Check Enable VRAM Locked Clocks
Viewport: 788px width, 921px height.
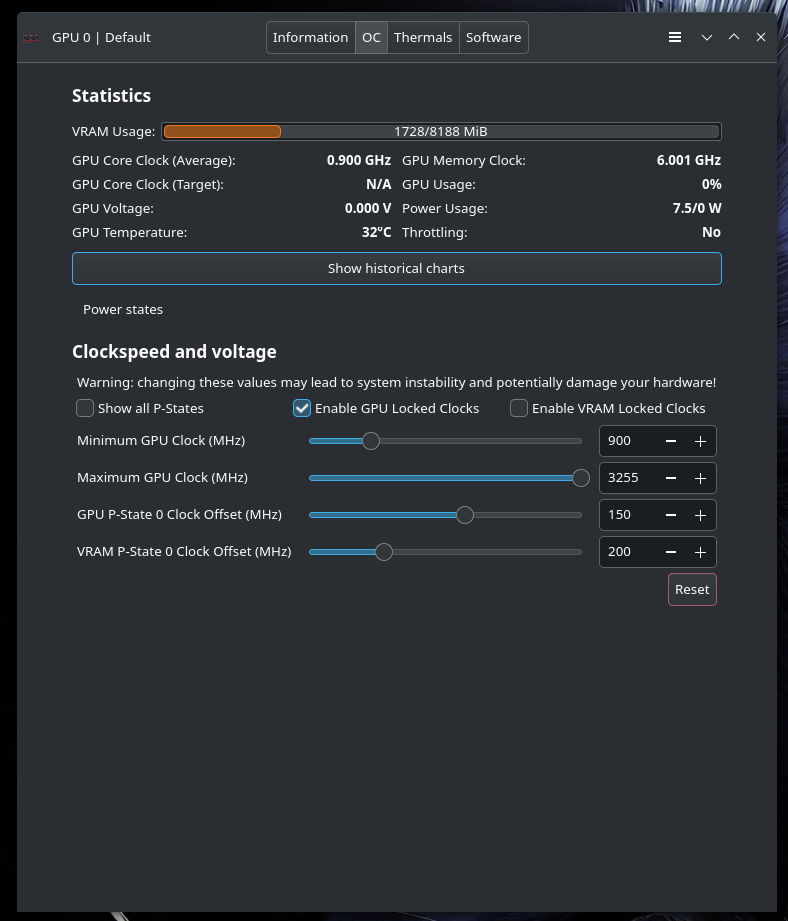coord(518,408)
